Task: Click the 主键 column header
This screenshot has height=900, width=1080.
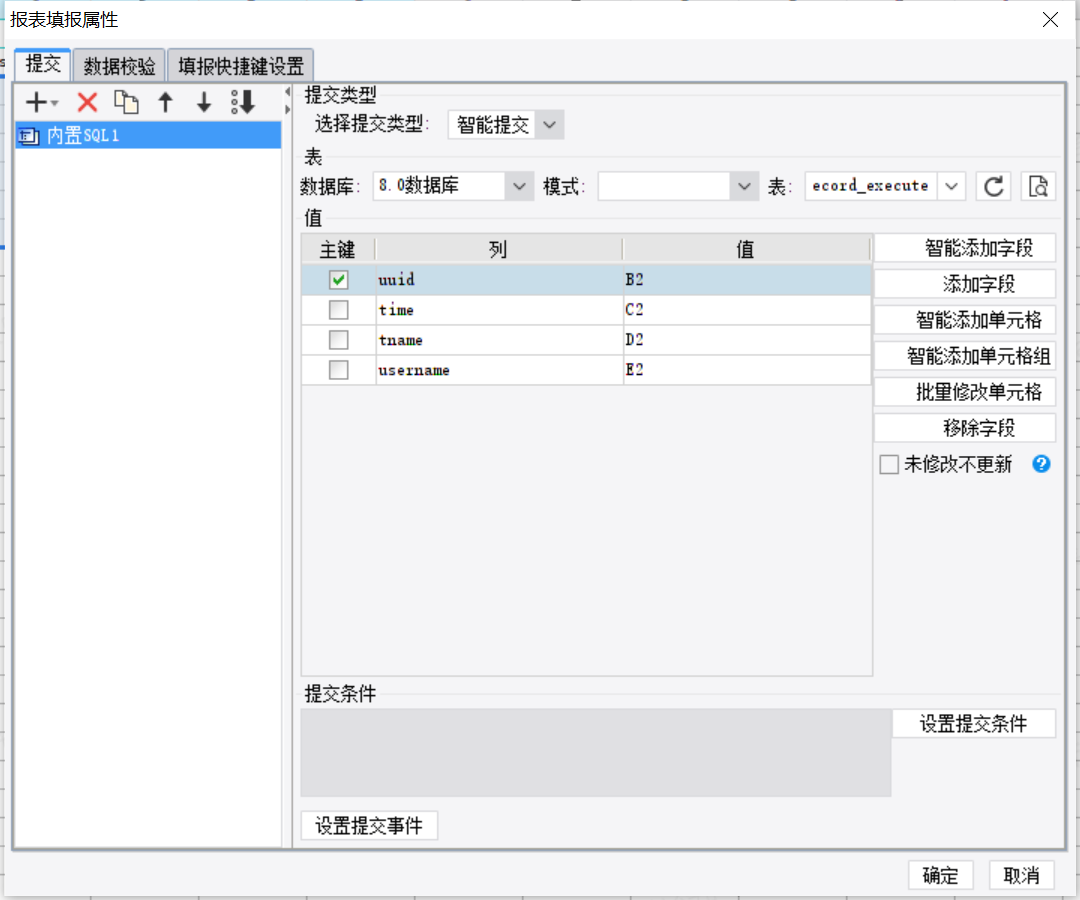Action: click(338, 249)
